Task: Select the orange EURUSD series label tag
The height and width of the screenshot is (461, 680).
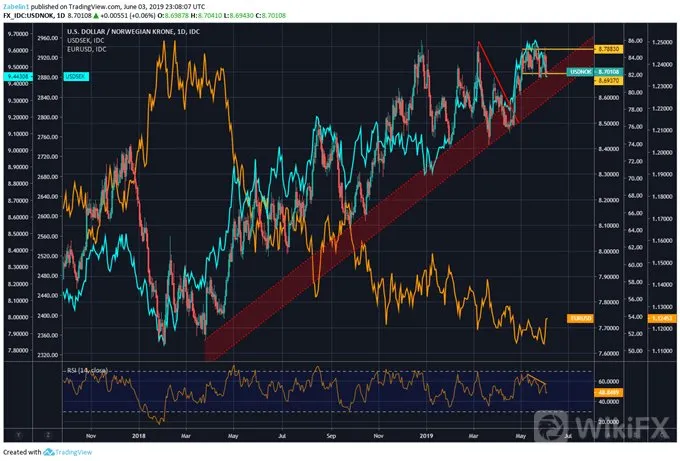Action: [580, 318]
